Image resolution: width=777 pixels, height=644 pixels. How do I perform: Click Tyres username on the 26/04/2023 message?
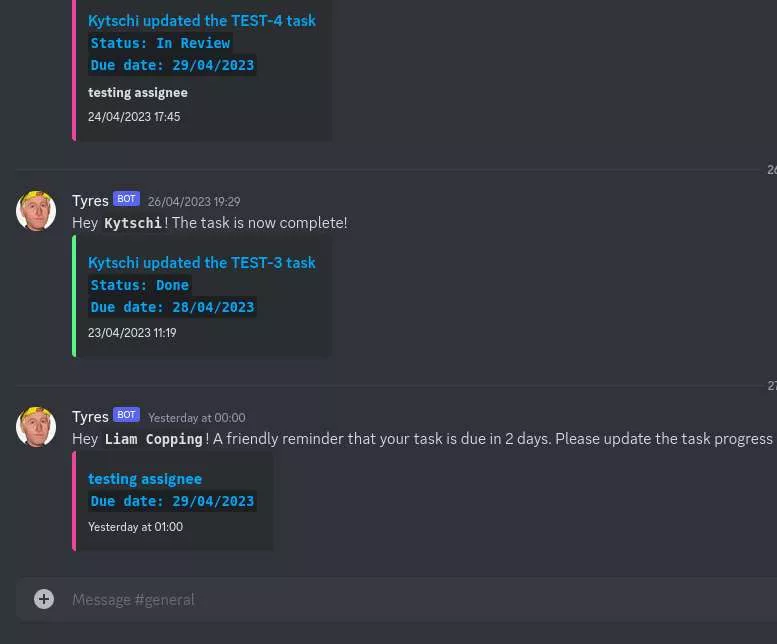tap(90, 201)
